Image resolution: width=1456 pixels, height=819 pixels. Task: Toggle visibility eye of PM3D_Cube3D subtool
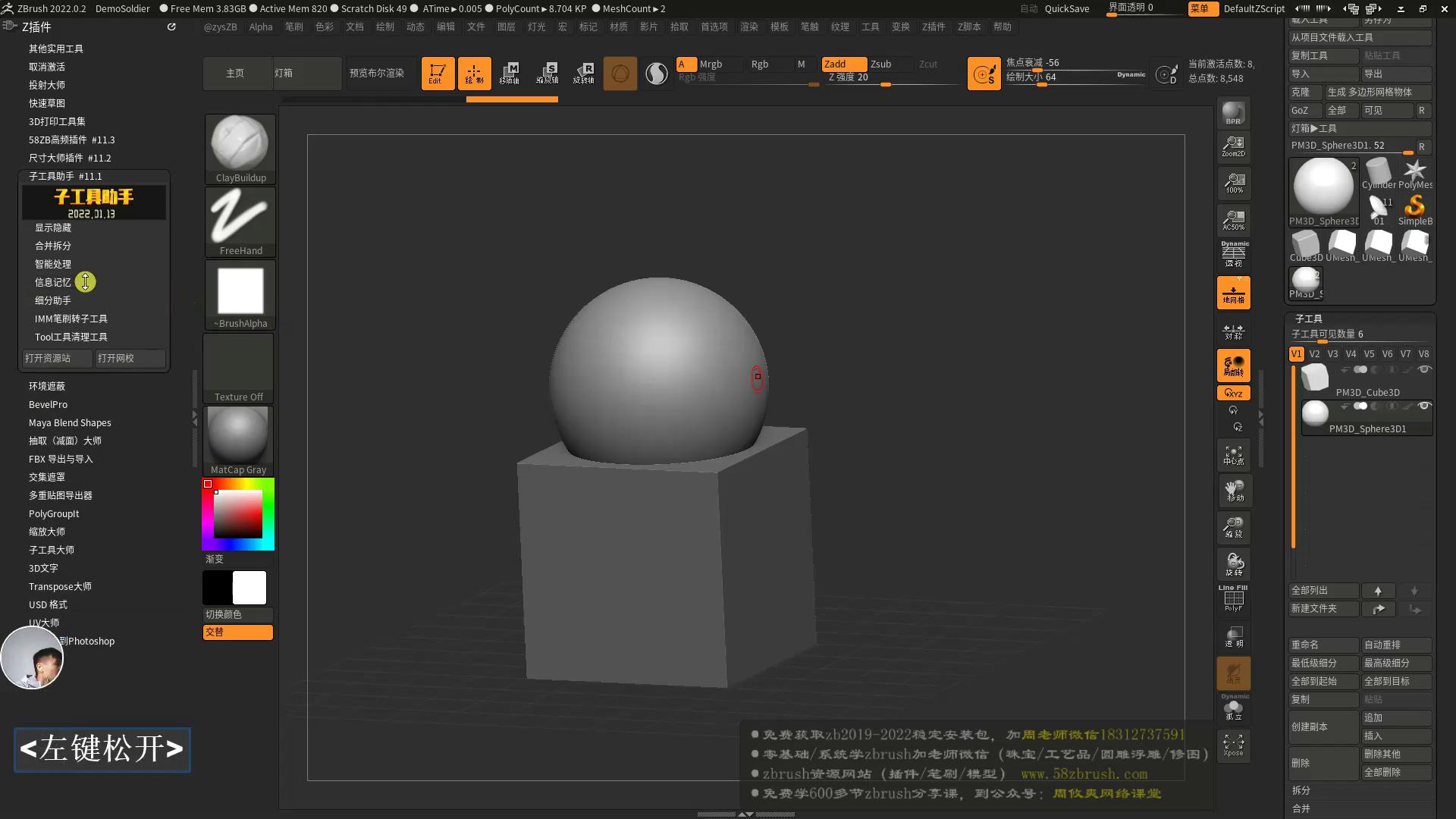(1424, 369)
